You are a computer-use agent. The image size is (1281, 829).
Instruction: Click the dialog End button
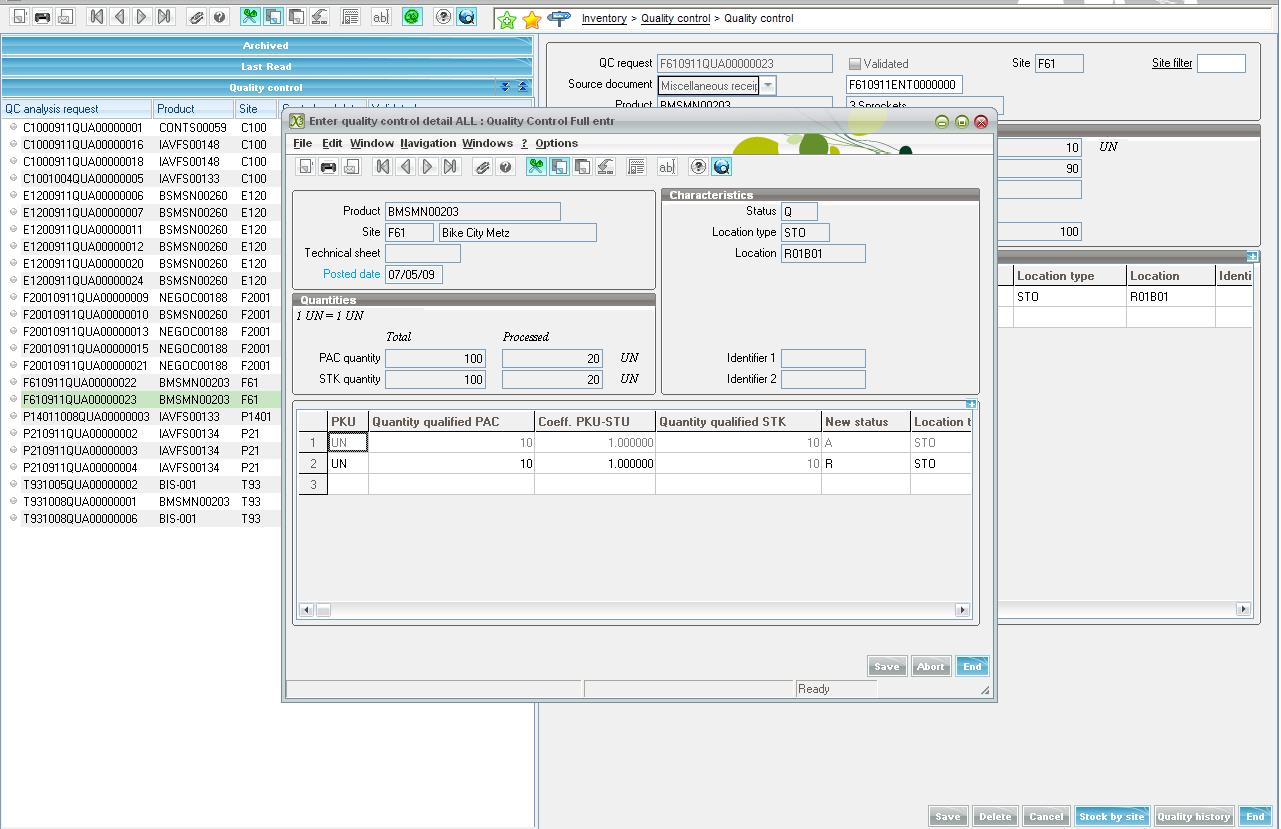(972, 667)
